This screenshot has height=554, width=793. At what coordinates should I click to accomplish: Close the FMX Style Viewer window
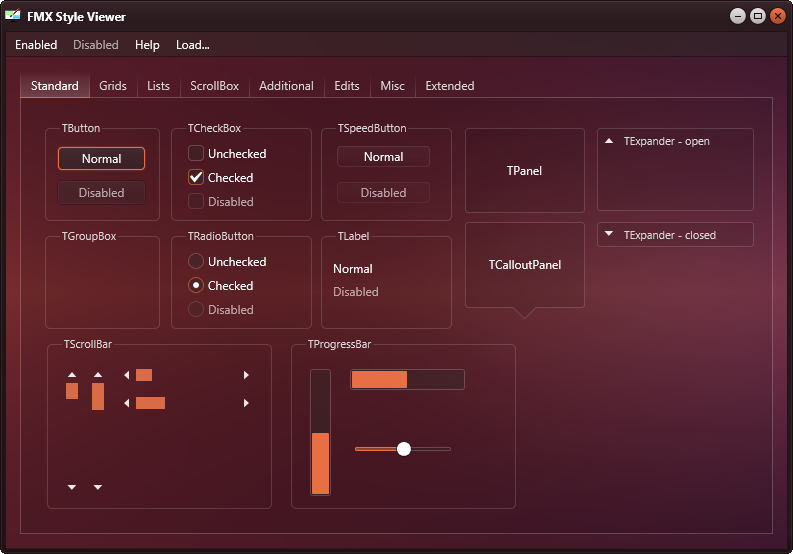[777, 16]
